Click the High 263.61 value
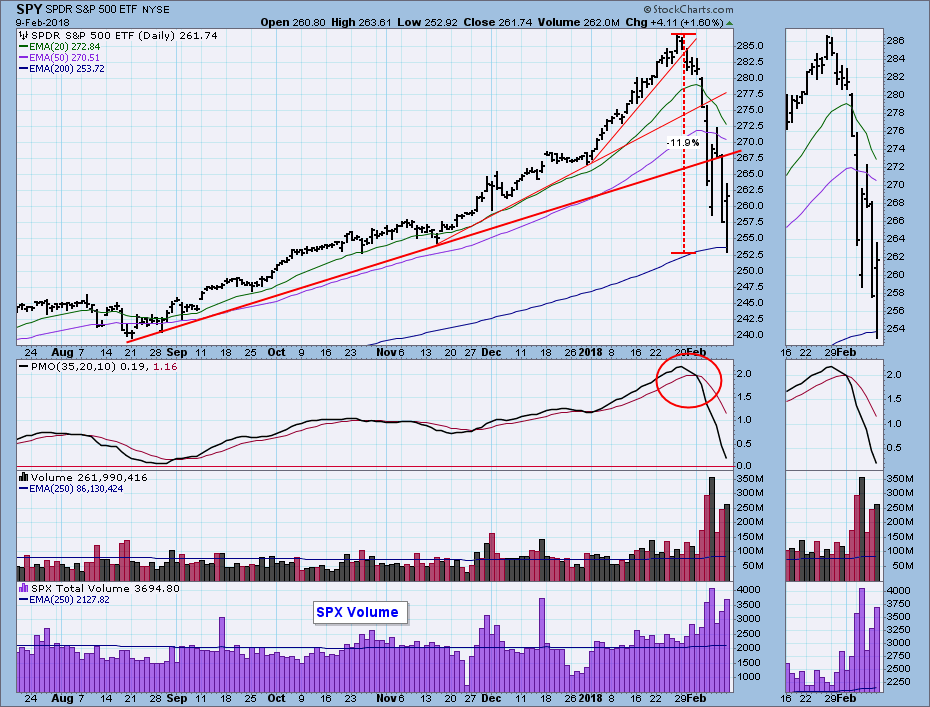The height and width of the screenshot is (707, 930). (361, 23)
